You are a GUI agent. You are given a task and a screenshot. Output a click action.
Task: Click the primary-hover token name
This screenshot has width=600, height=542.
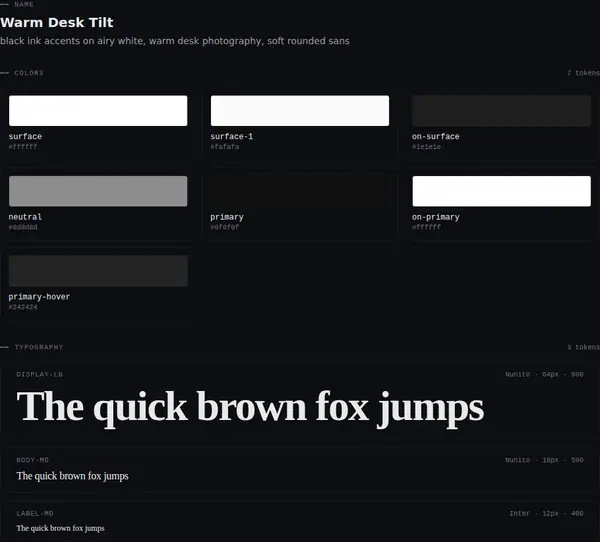[x=39, y=297]
